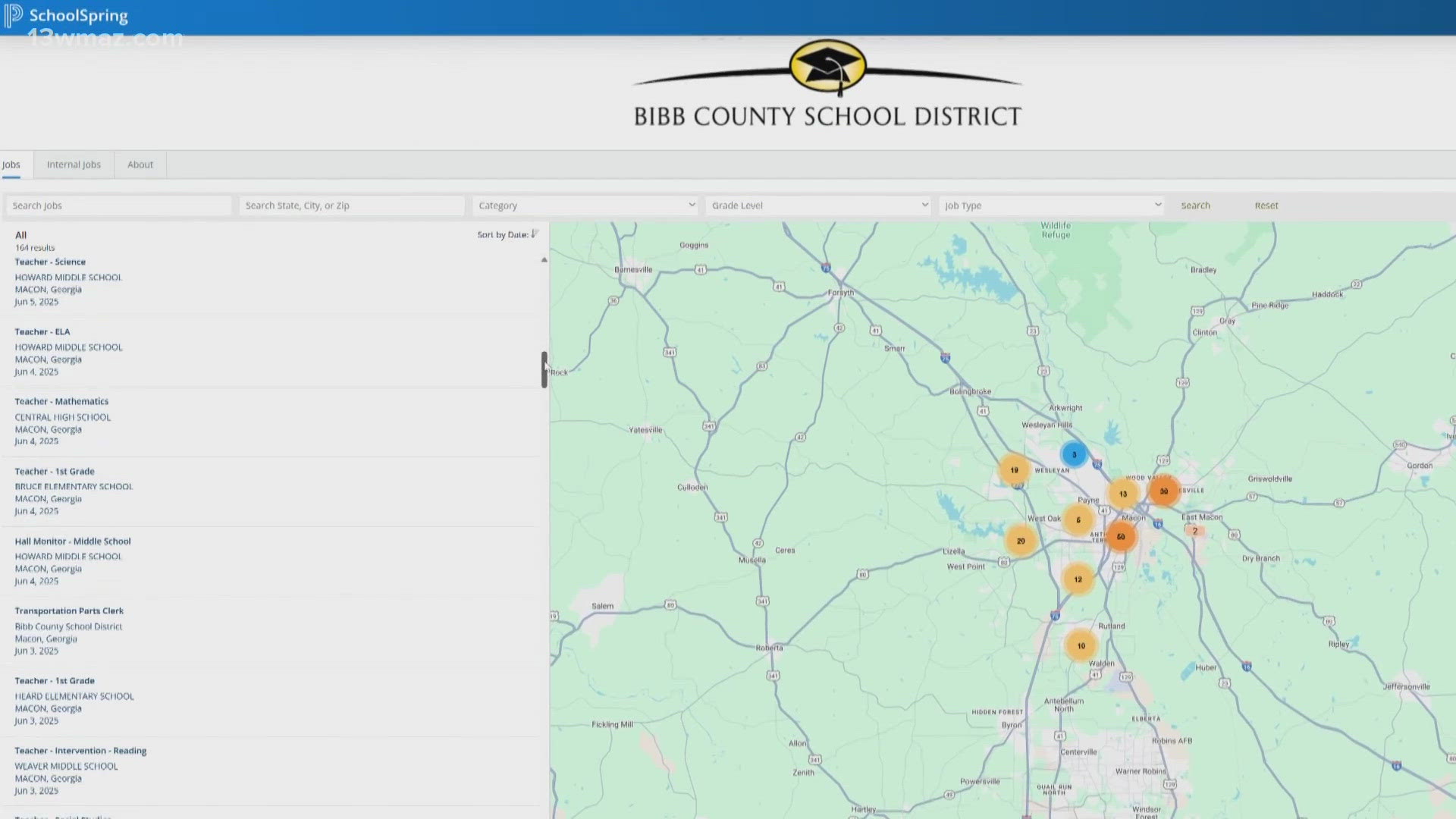Click the Reset button
The image size is (1456, 819).
coord(1266,206)
